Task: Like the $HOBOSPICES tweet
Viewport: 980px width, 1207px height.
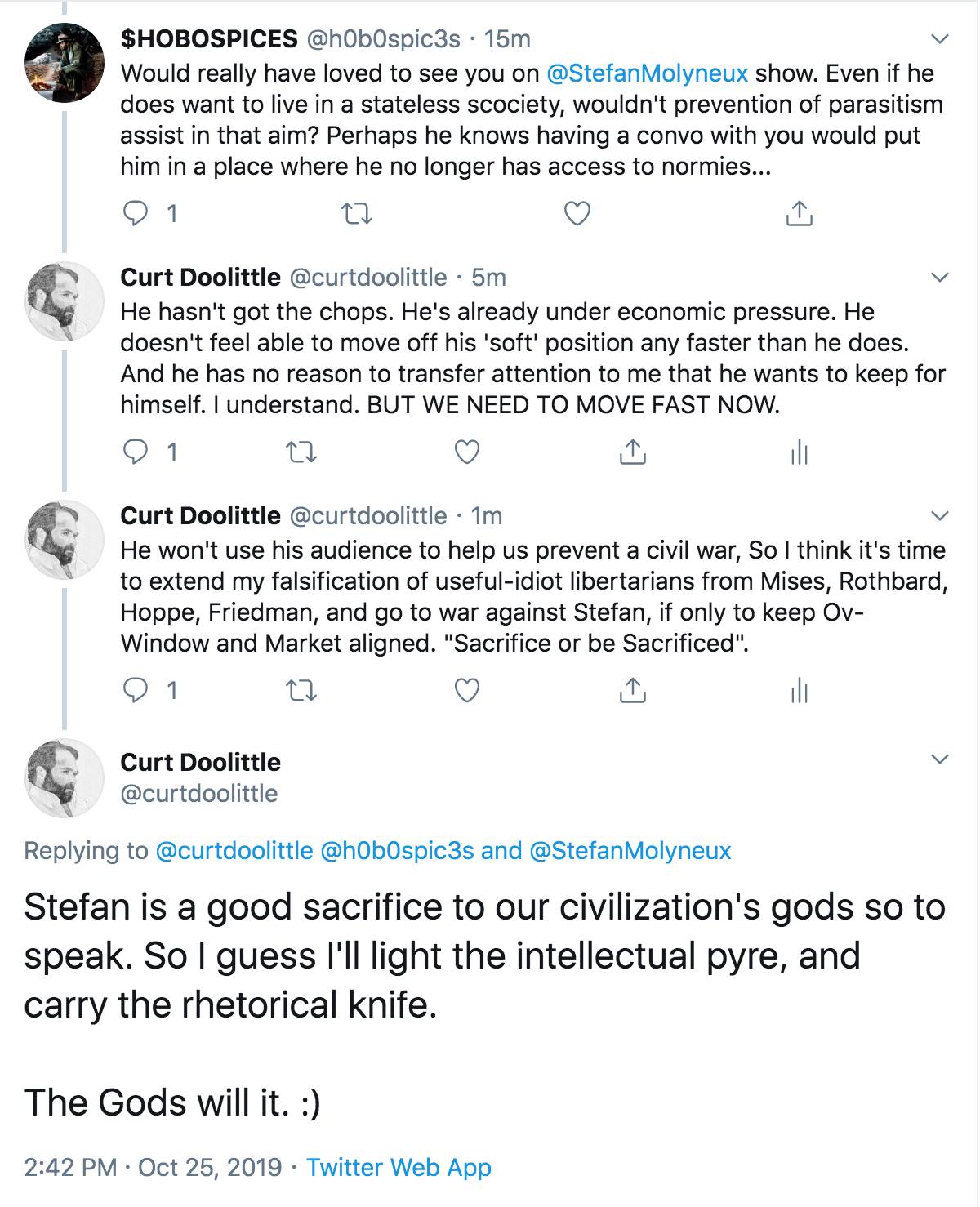Action: coord(577,214)
